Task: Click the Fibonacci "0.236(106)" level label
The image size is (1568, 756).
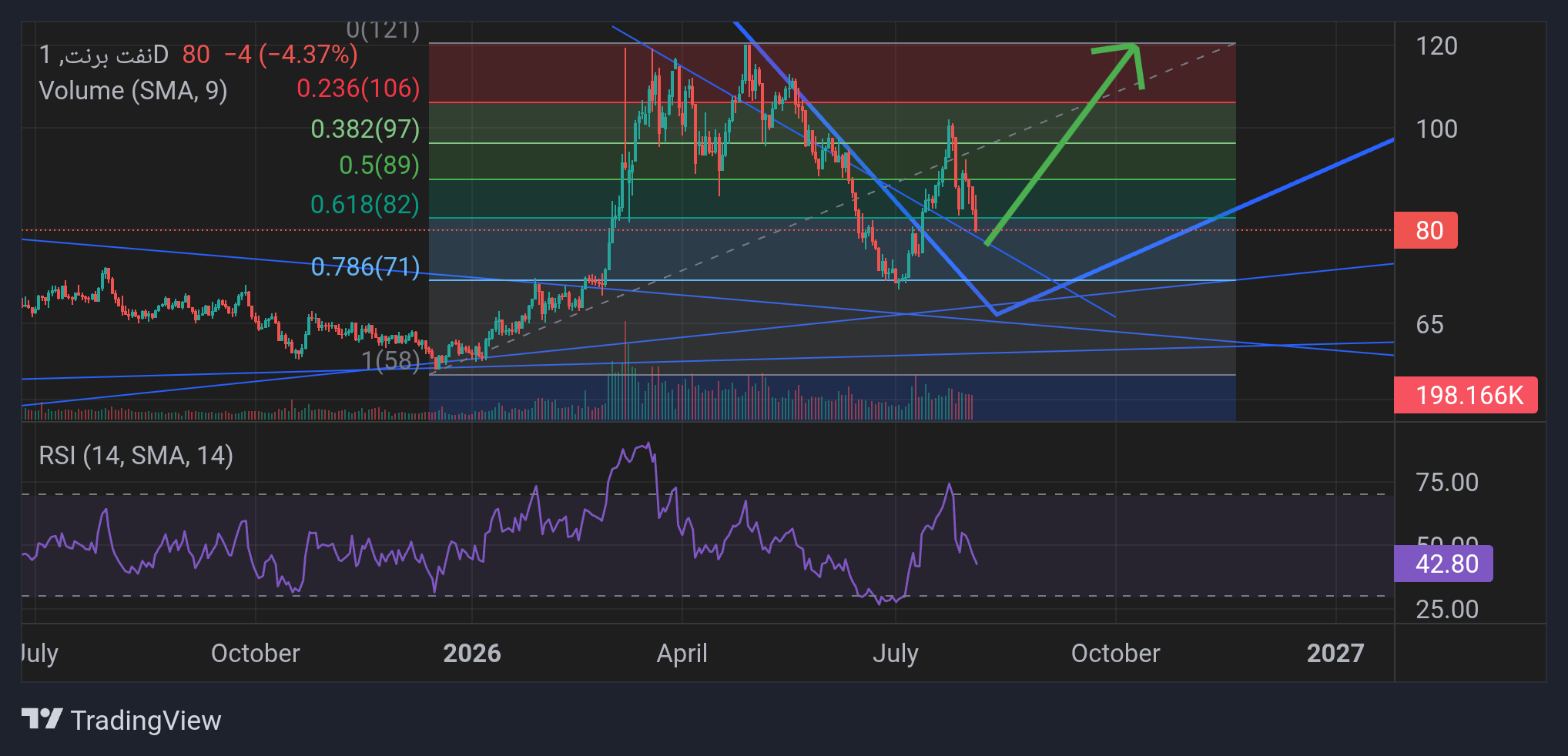Action: point(358,89)
